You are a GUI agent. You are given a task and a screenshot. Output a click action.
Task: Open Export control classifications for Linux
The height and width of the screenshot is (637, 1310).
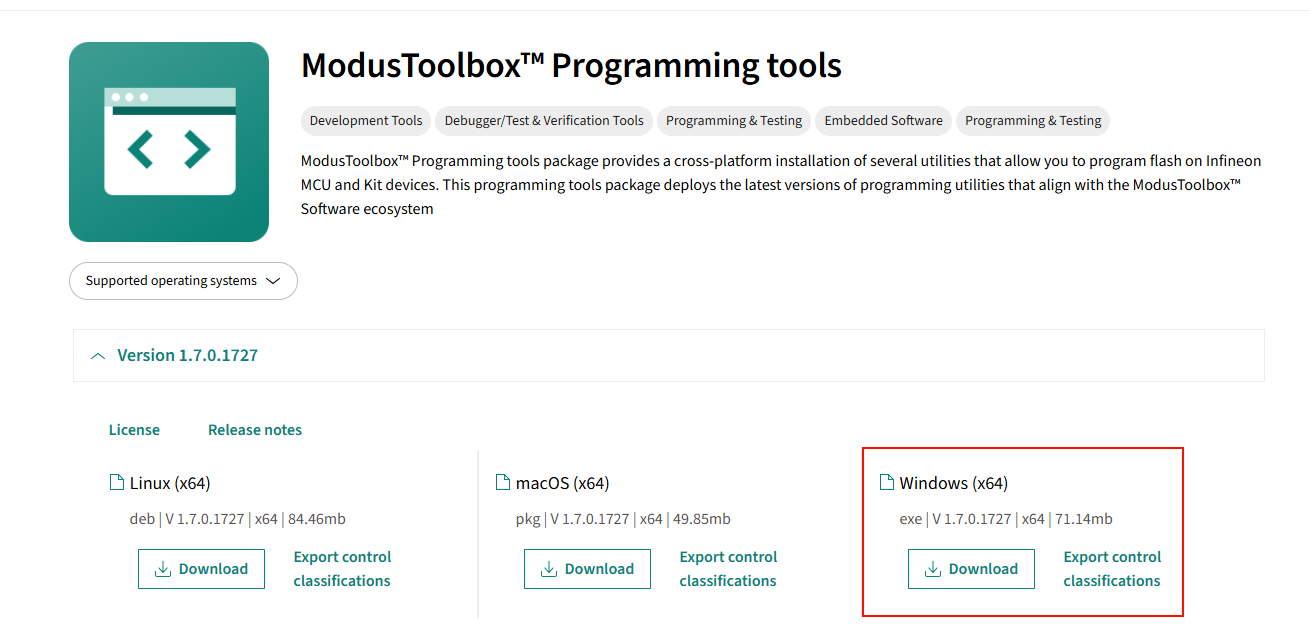click(342, 569)
